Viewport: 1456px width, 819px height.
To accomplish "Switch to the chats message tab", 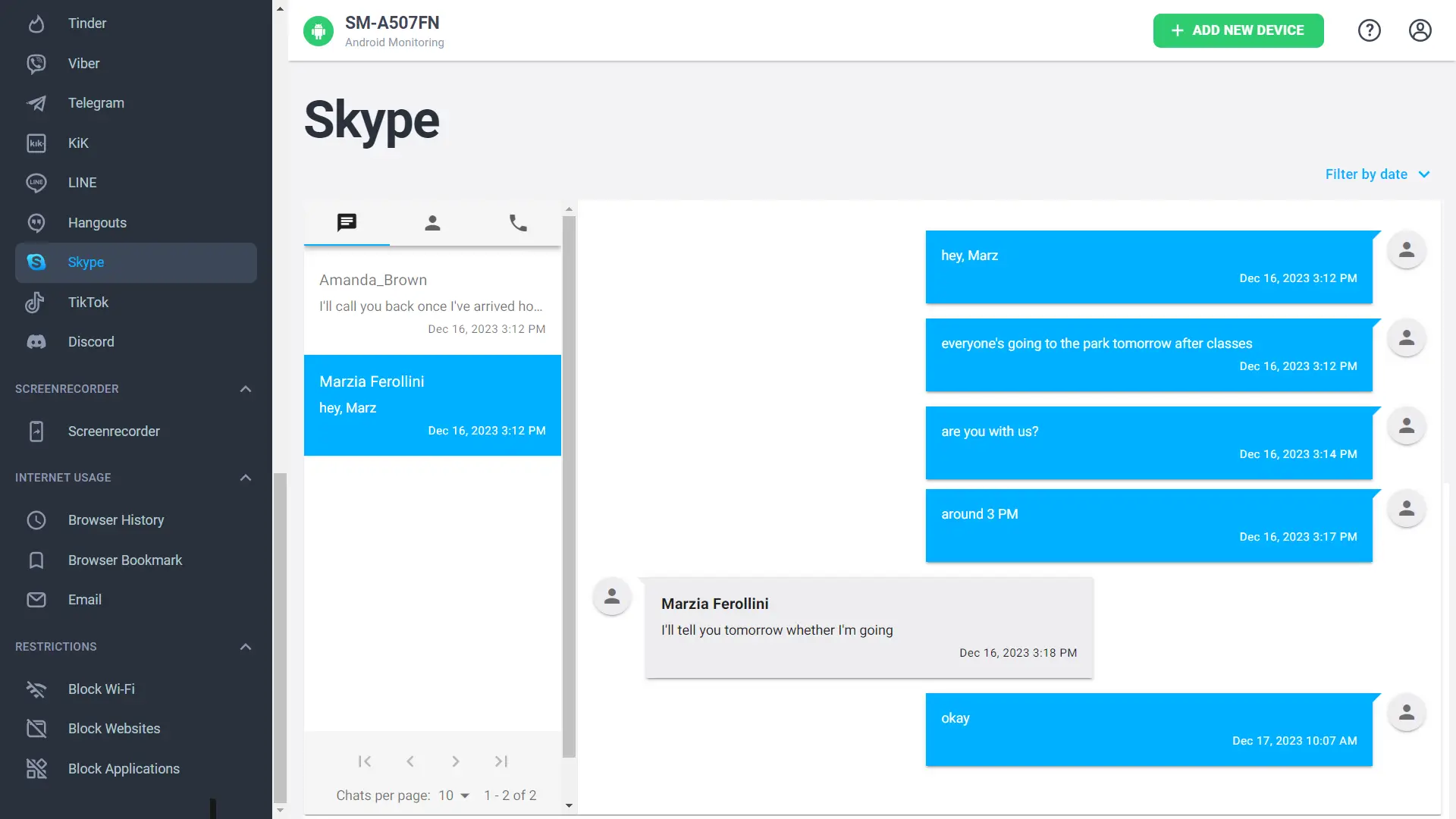I will 347,223.
